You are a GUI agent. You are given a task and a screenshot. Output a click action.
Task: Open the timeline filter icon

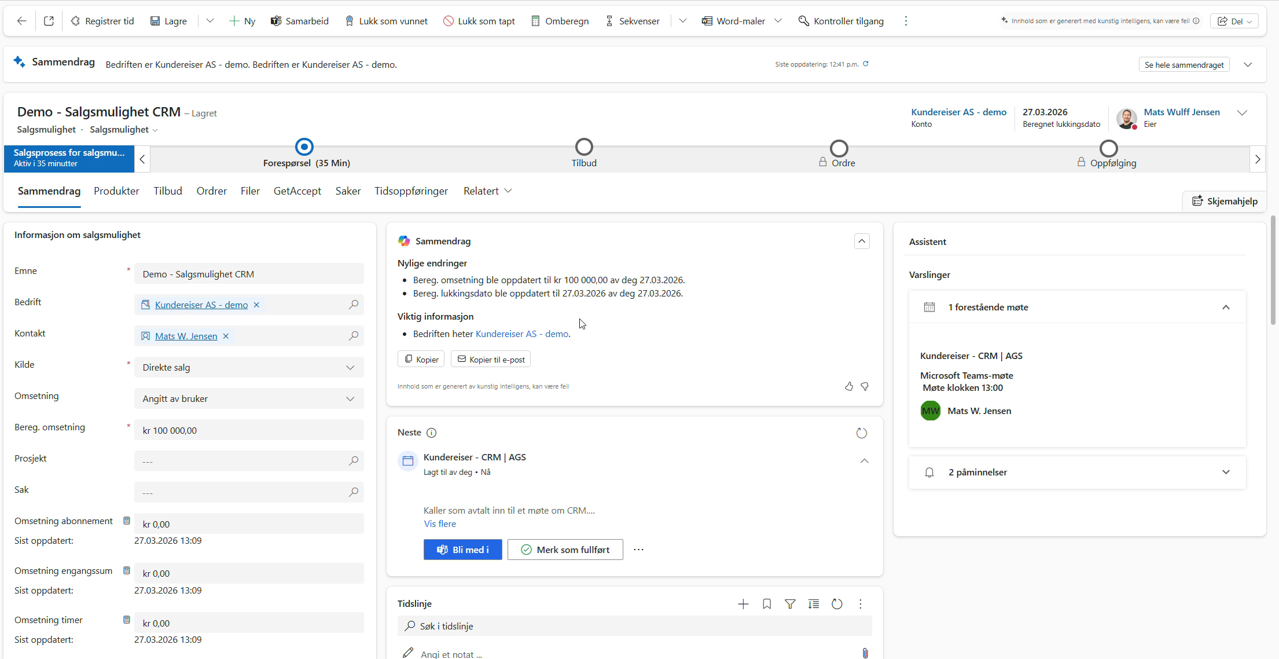click(790, 604)
